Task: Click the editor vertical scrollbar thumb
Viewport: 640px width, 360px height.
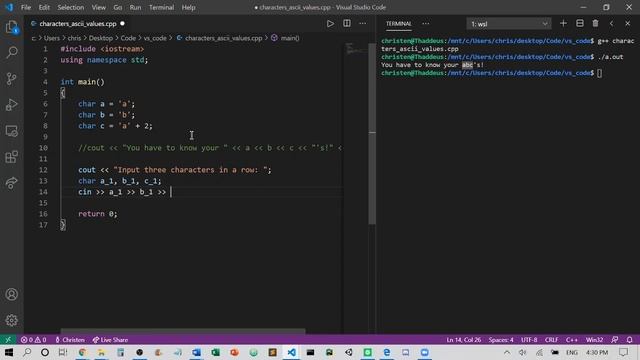Action: (x=372, y=133)
